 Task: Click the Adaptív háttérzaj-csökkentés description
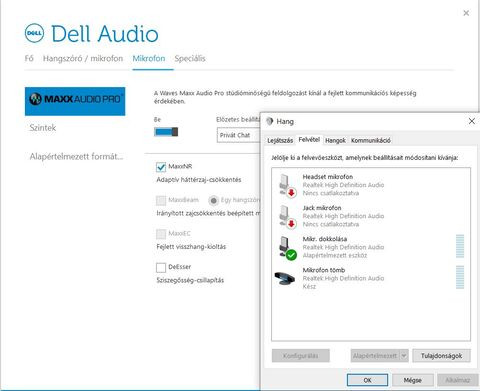pyautogui.click(x=199, y=180)
